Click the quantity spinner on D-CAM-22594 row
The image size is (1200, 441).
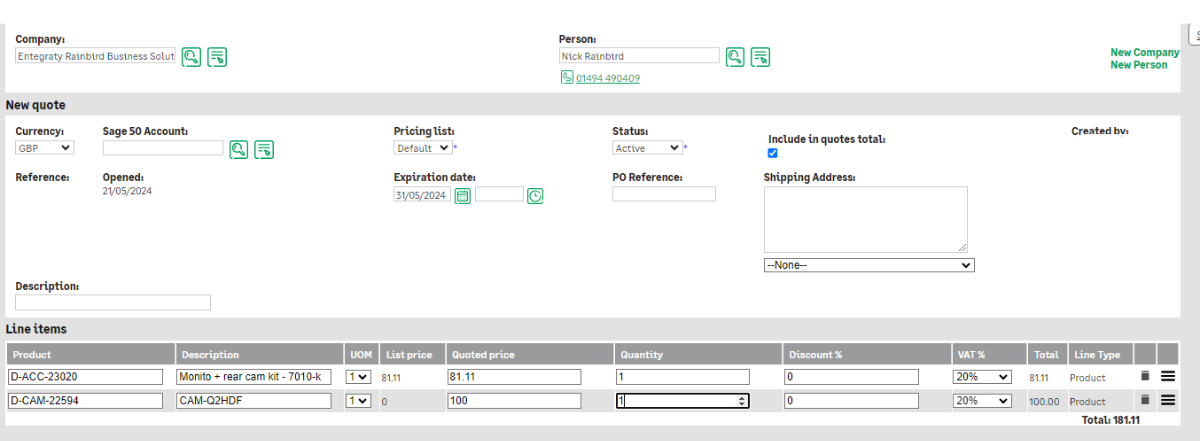[741, 400]
